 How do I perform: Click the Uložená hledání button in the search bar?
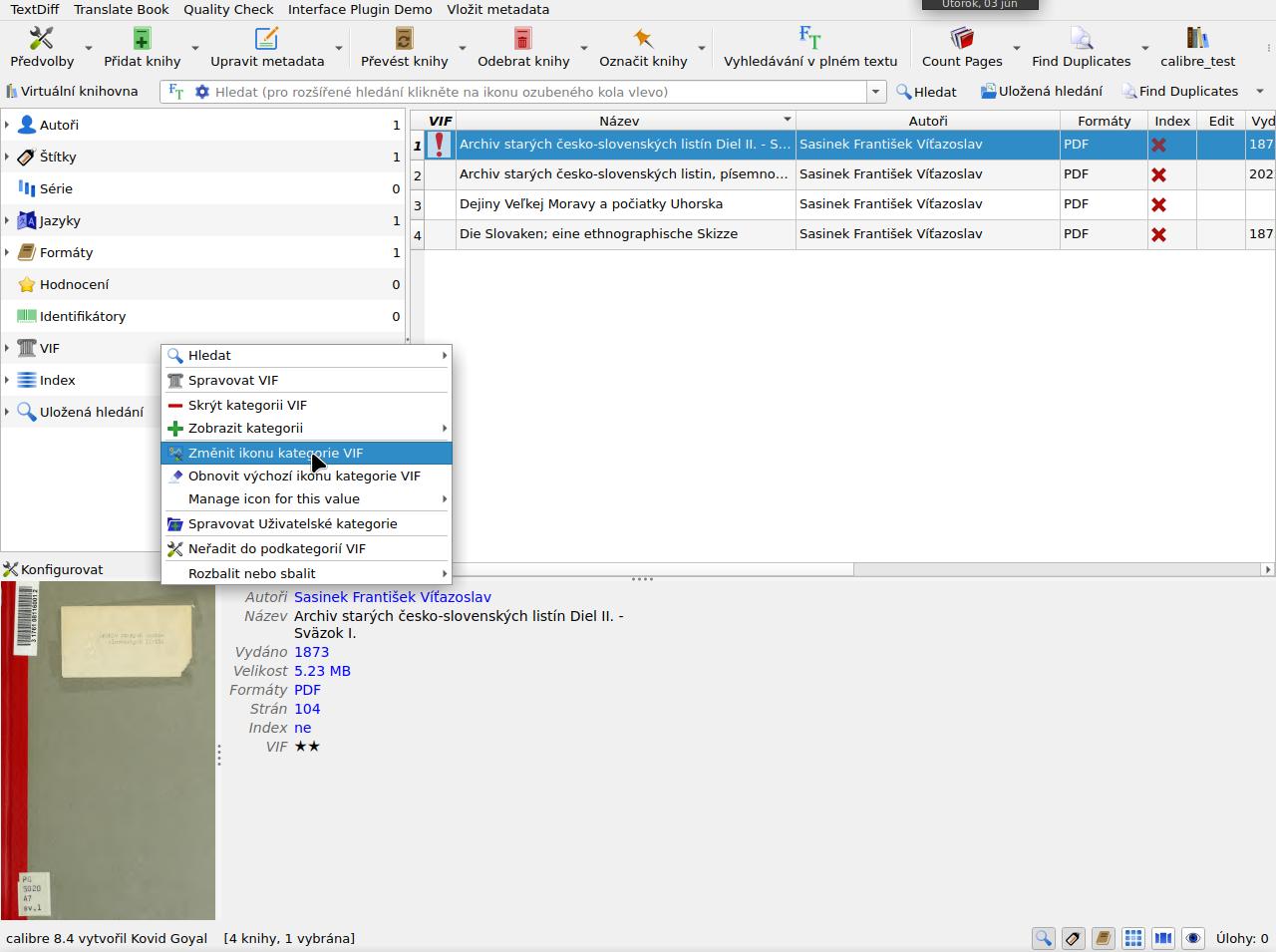1041,92
